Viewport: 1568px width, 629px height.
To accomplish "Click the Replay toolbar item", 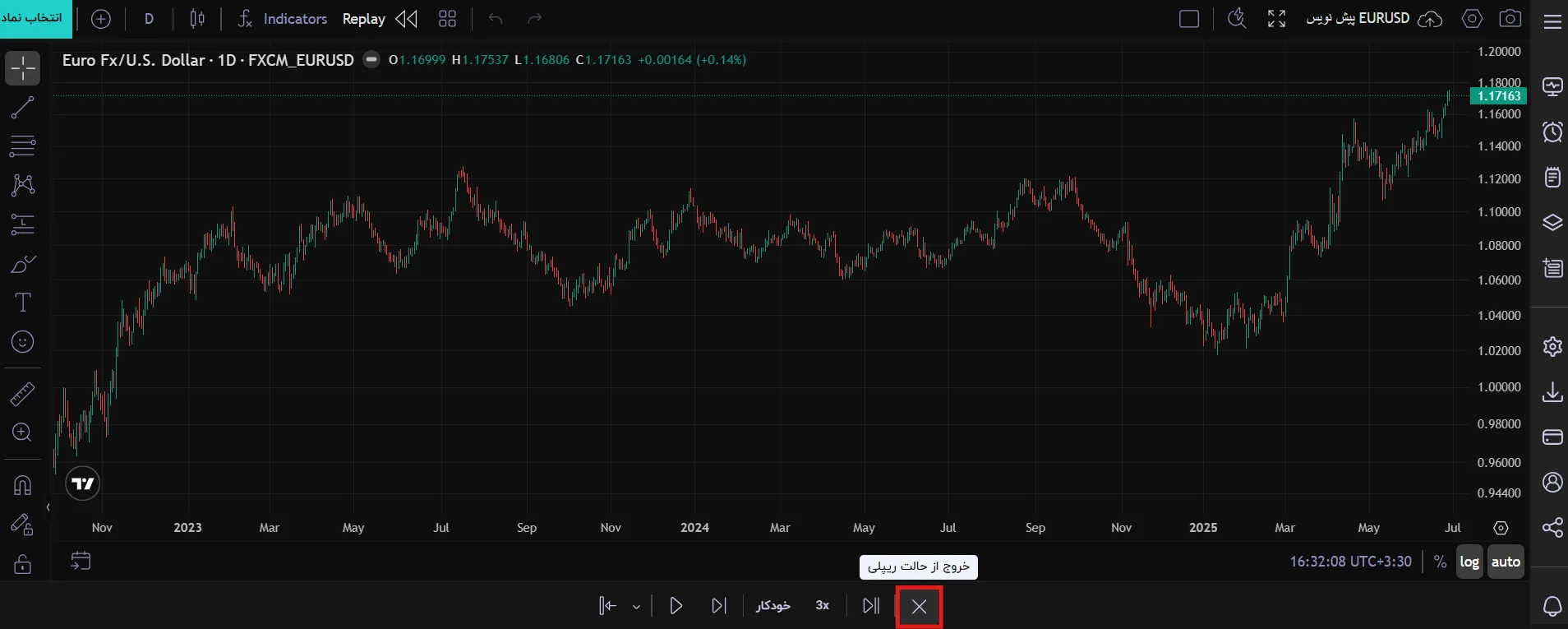I will pos(380,19).
